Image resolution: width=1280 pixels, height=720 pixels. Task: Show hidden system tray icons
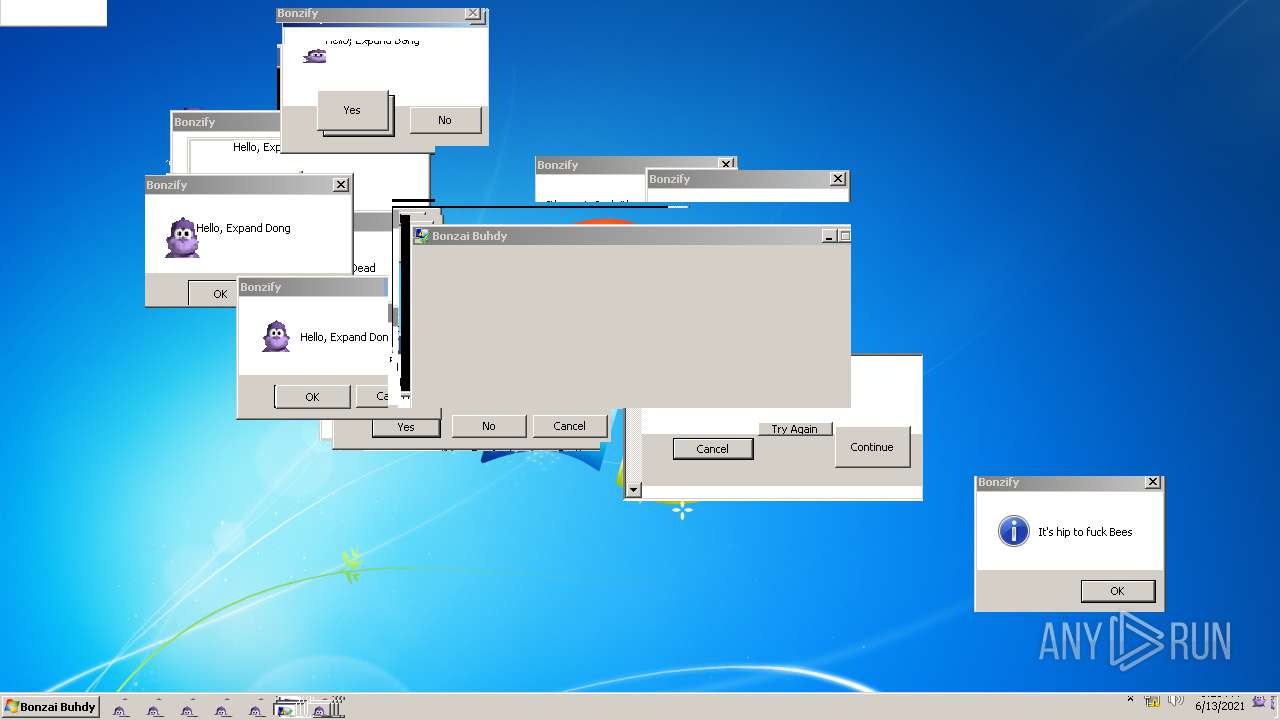(x=1130, y=700)
